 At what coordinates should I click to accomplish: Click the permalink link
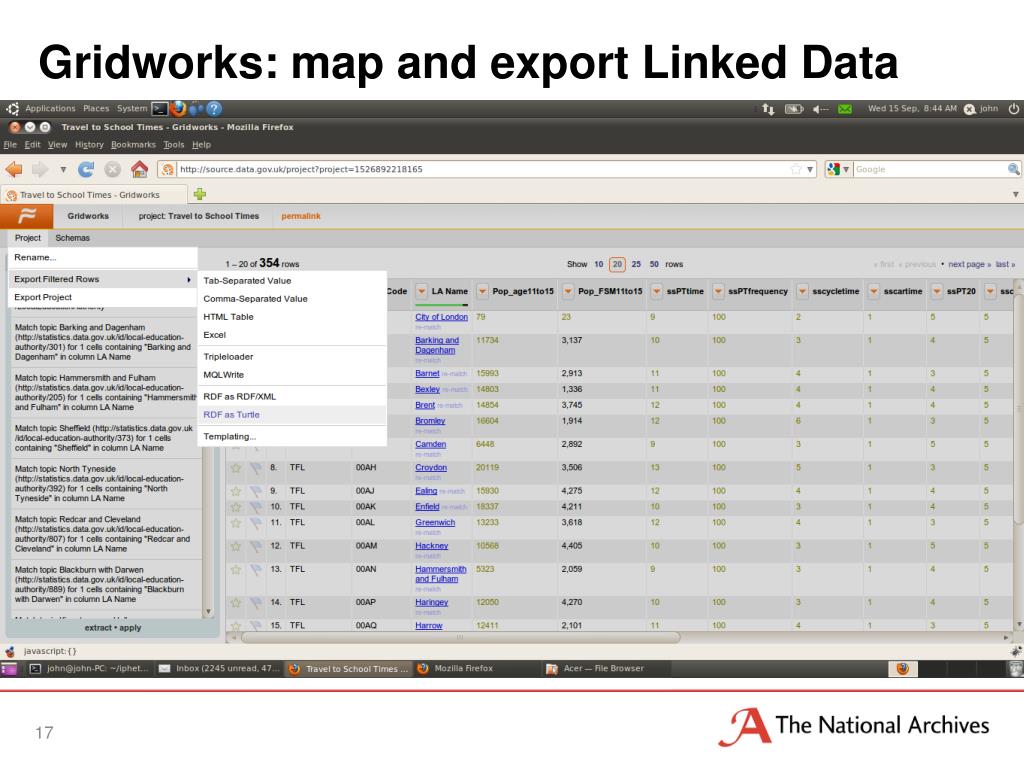click(300, 216)
